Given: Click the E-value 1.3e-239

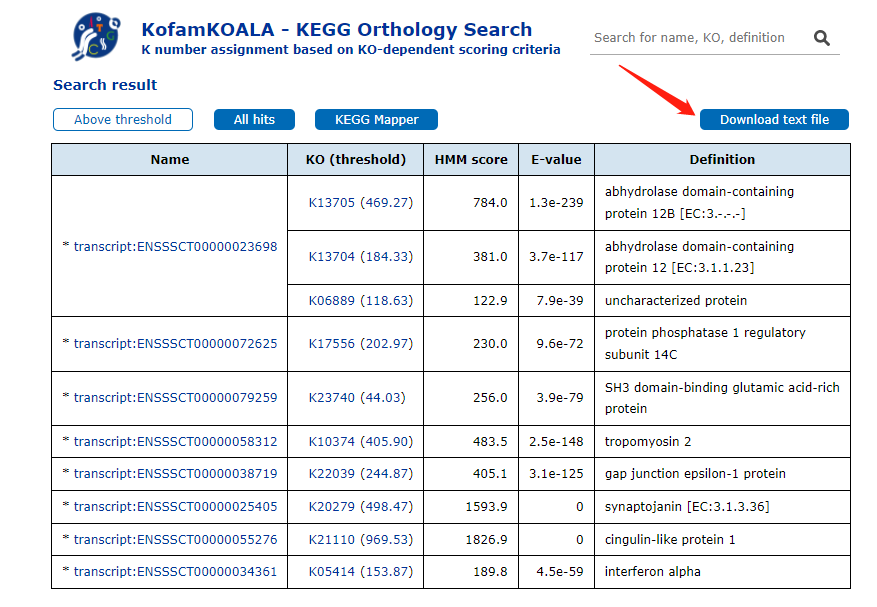Looking at the screenshot, I should click(556, 203).
